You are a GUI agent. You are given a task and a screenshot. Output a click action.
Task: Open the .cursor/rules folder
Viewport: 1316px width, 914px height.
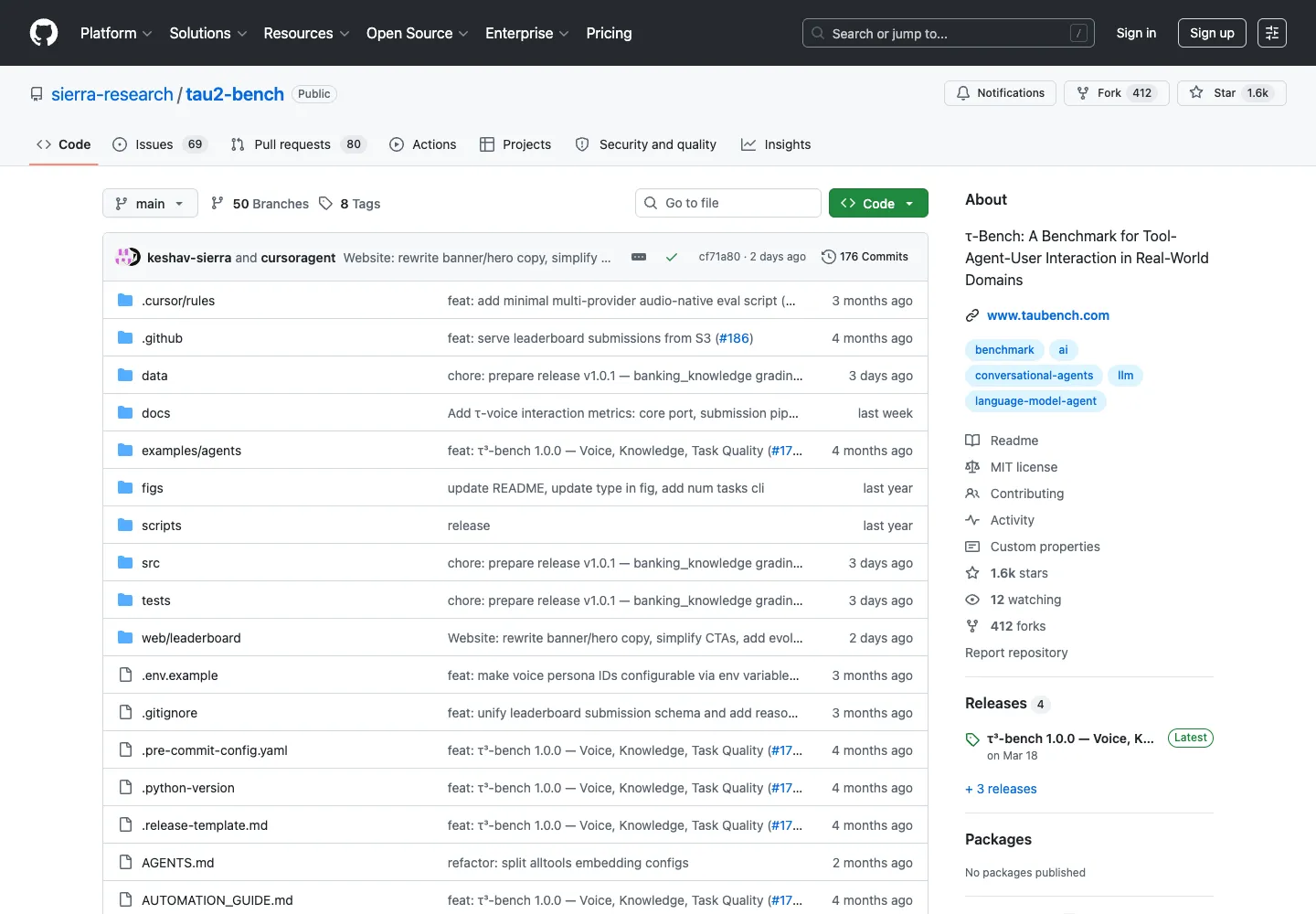click(178, 301)
